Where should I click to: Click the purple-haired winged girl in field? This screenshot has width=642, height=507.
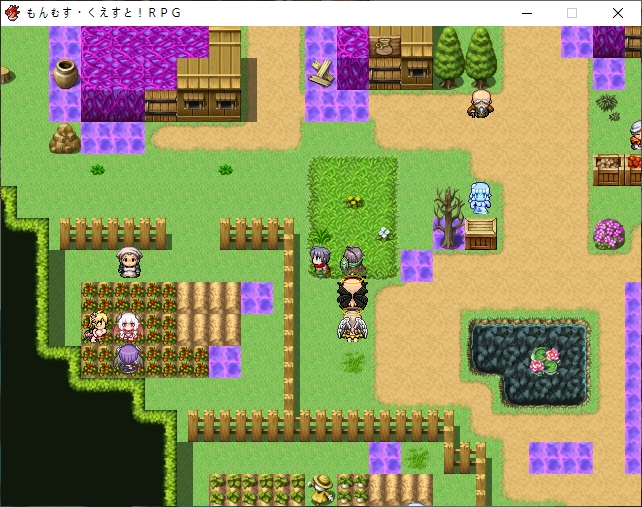[129, 359]
